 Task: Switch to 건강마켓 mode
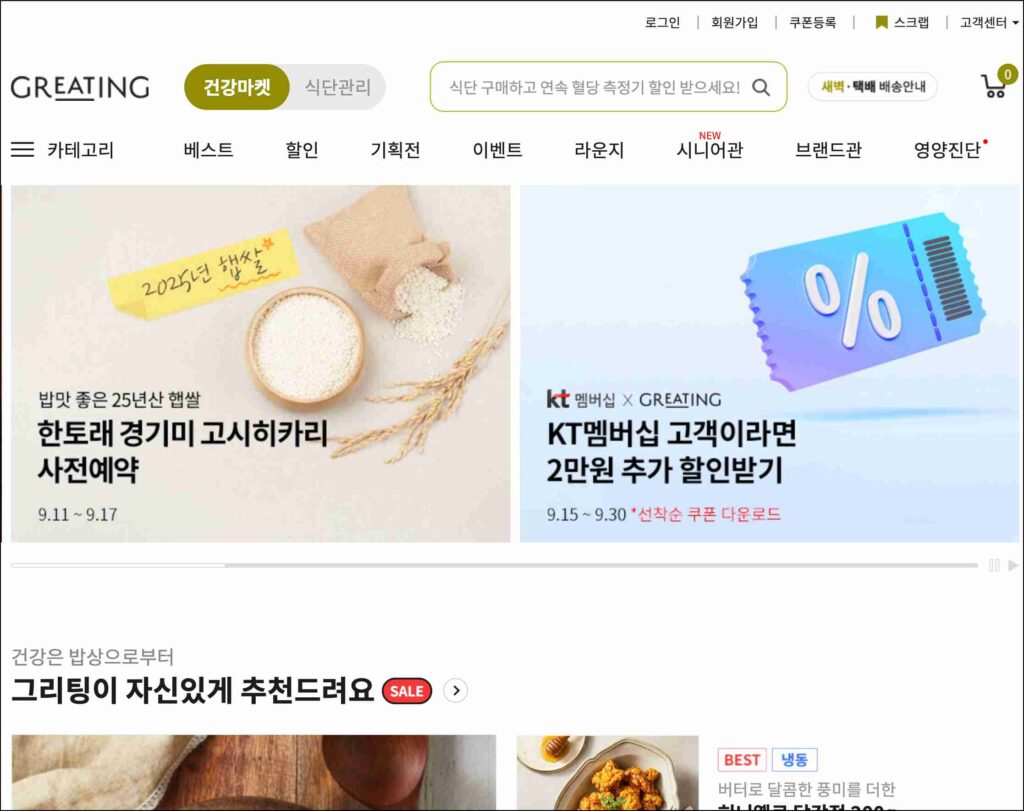coord(237,87)
